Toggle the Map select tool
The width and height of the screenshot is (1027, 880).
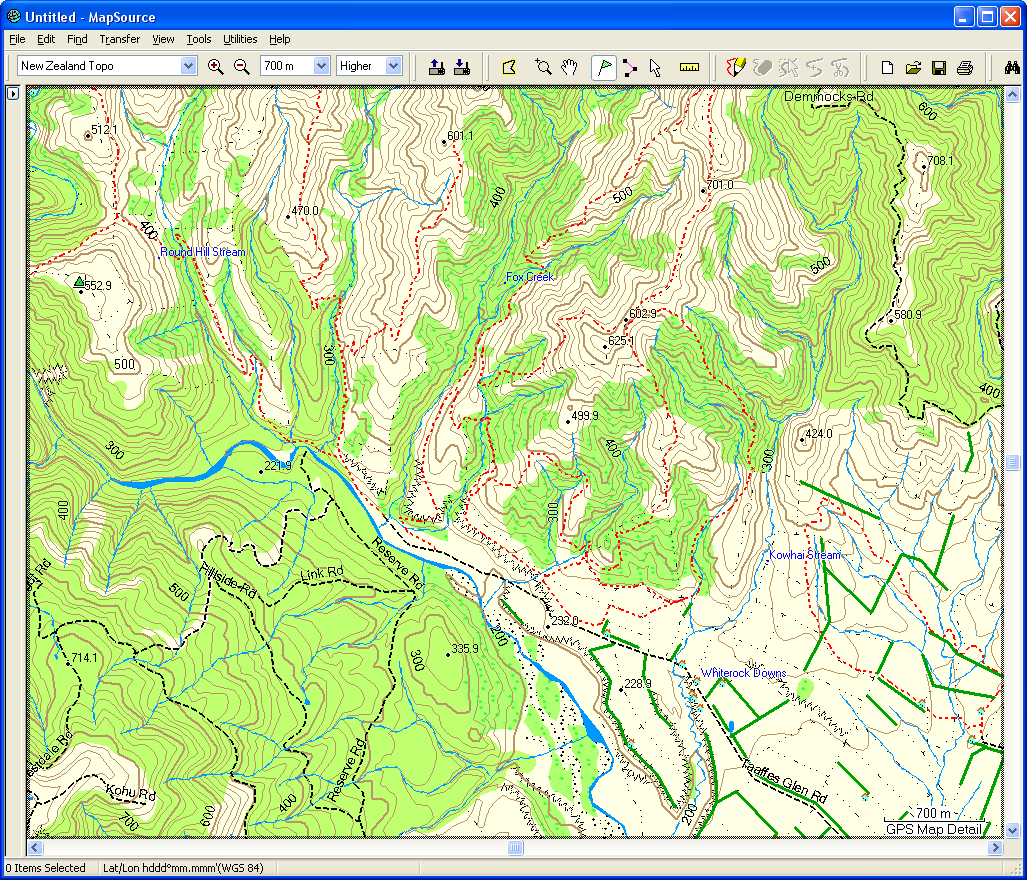click(x=509, y=67)
